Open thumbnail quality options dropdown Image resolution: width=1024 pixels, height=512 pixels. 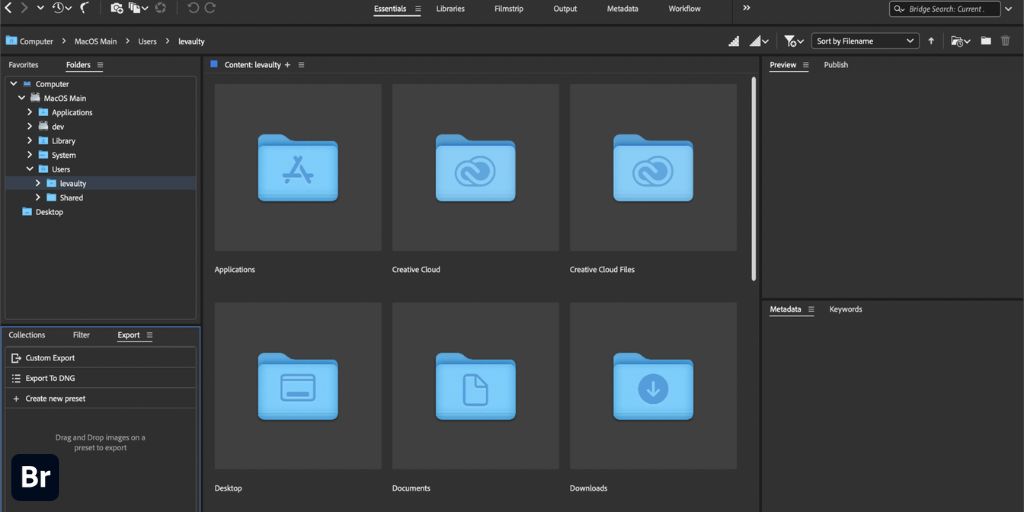(759, 41)
